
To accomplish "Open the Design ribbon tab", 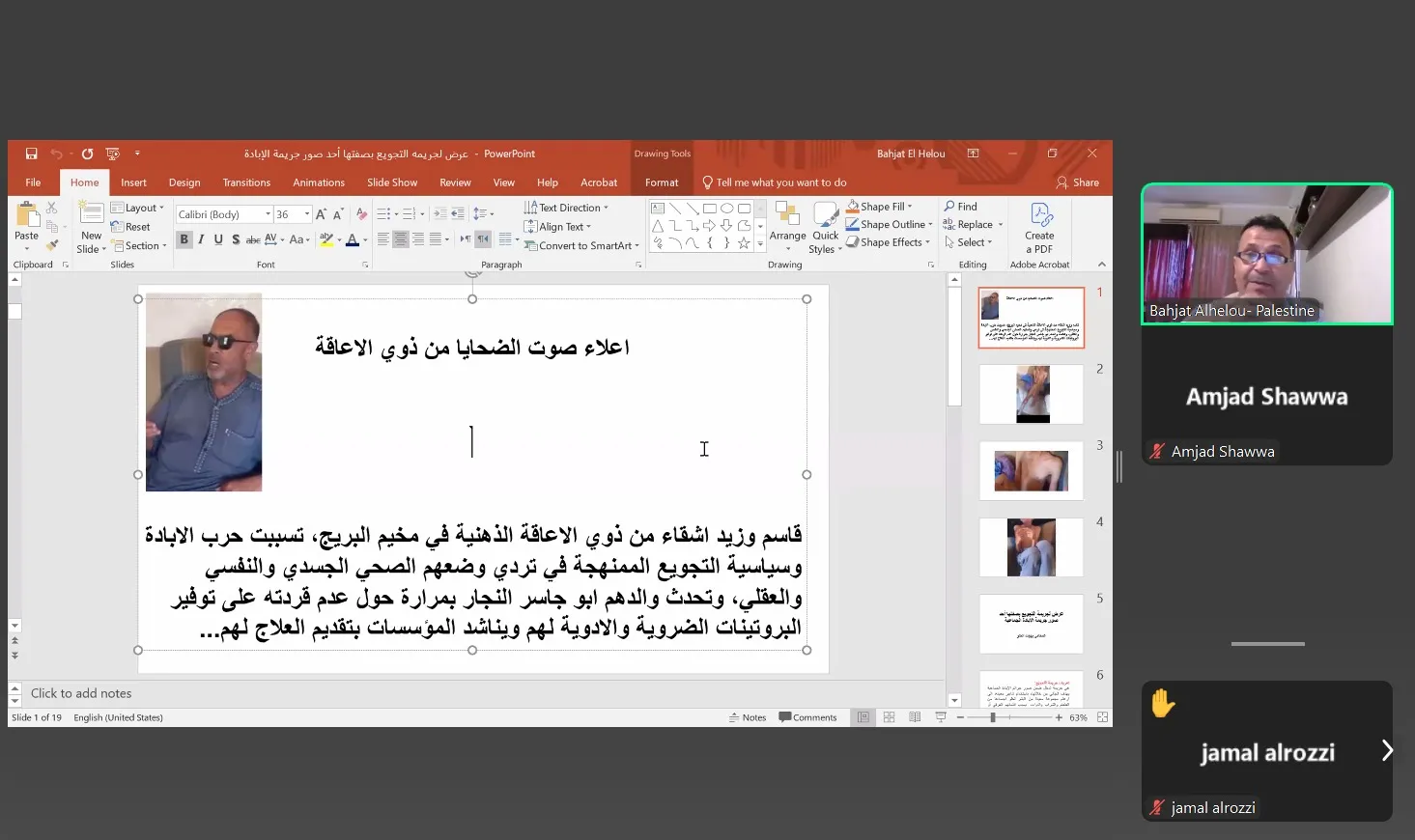I will pyautogui.click(x=184, y=182).
